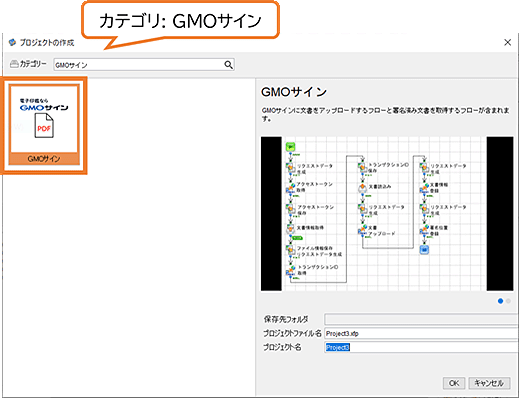
Task: Select the second preview page dot
Action: tap(508, 301)
